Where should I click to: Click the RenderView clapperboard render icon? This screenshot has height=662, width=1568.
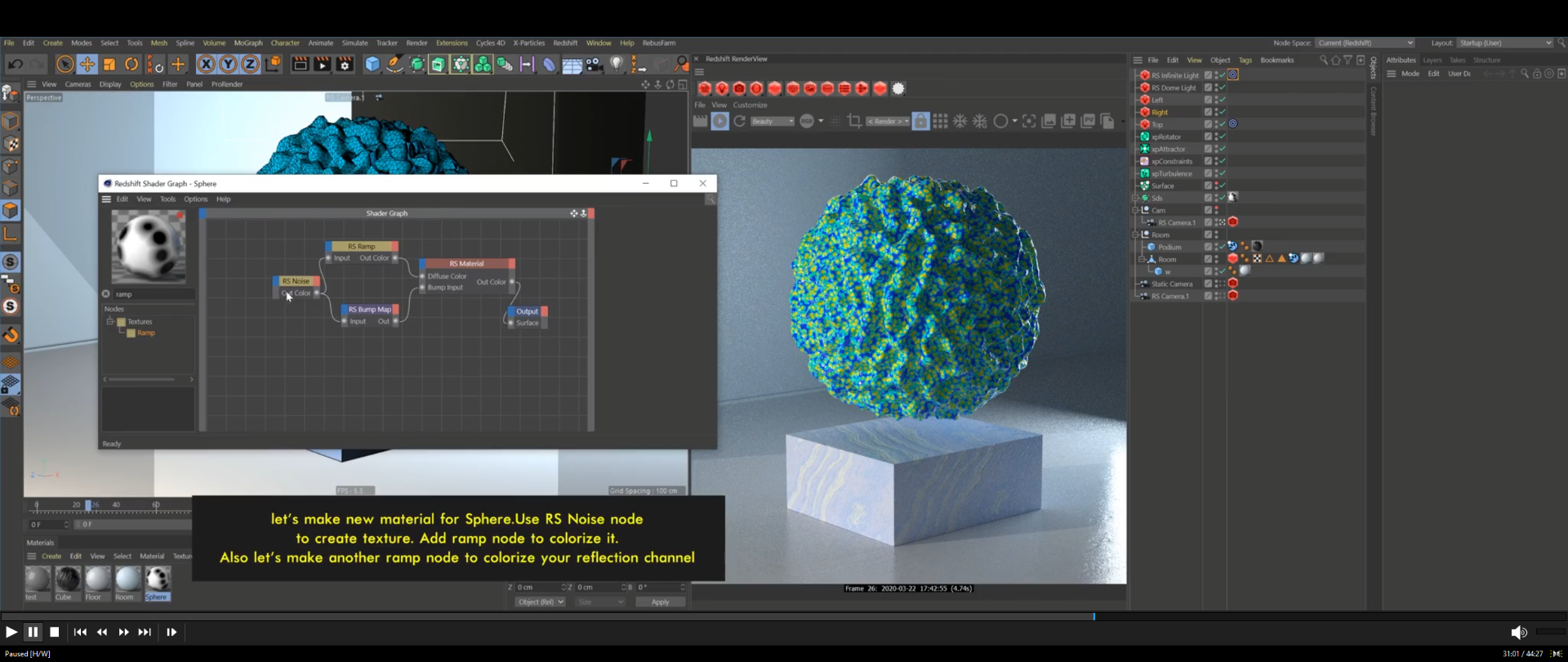click(x=700, y=121)
